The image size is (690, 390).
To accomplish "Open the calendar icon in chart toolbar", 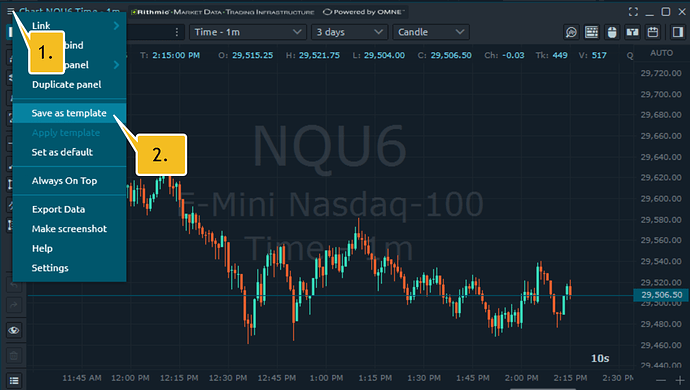I will pos(653,32).
